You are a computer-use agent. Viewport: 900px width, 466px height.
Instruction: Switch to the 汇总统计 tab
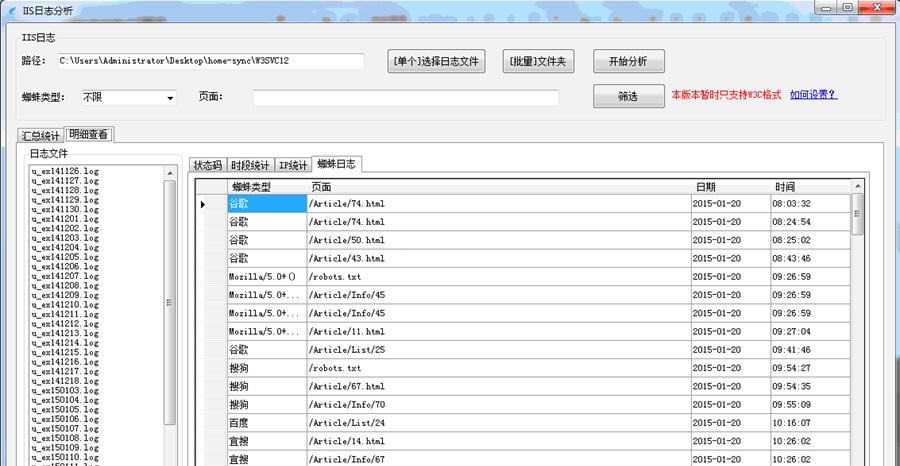[41, 136]
